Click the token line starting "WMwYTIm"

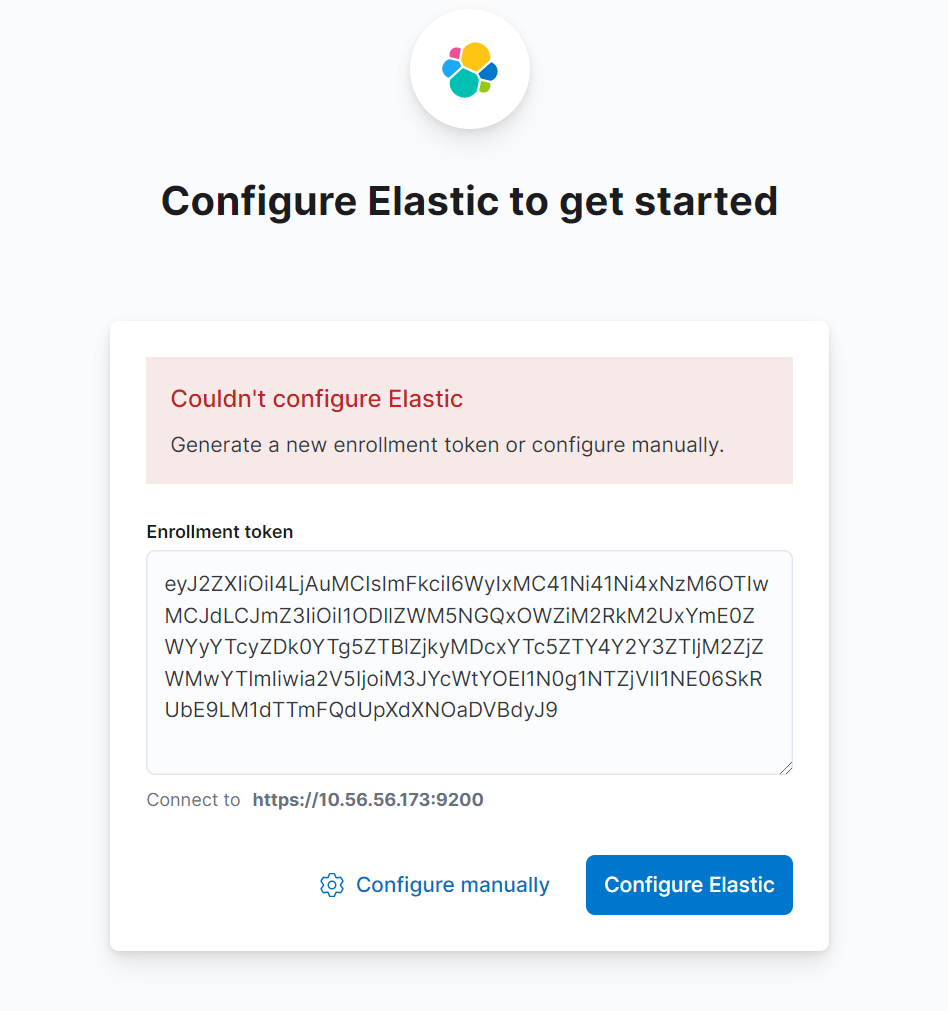pyautogui.click(x=464, y=680)
